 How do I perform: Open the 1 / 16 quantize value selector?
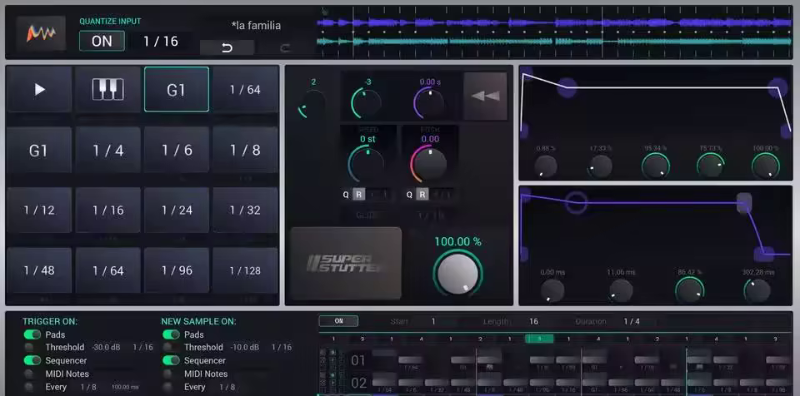coord(161,41)
